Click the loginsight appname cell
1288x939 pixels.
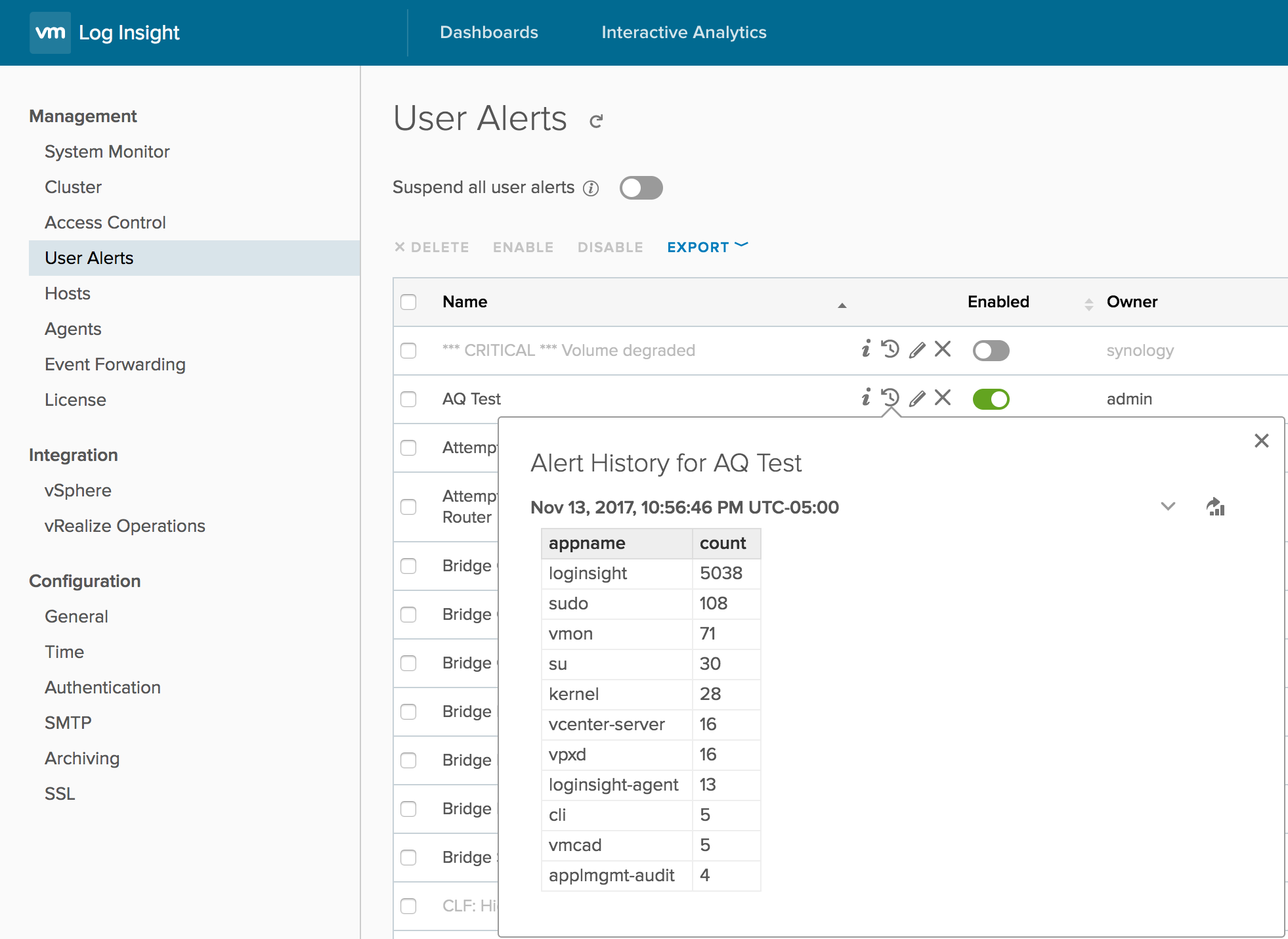click(616, 574)
